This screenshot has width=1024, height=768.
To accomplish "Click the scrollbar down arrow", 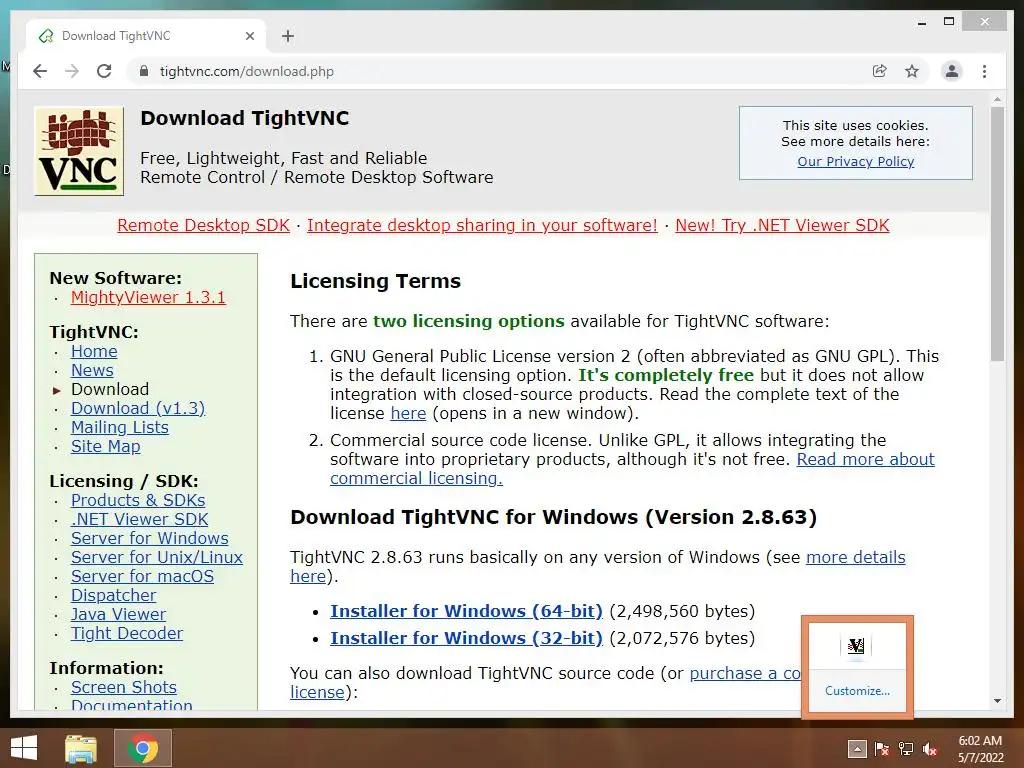I will click(997, 701).
